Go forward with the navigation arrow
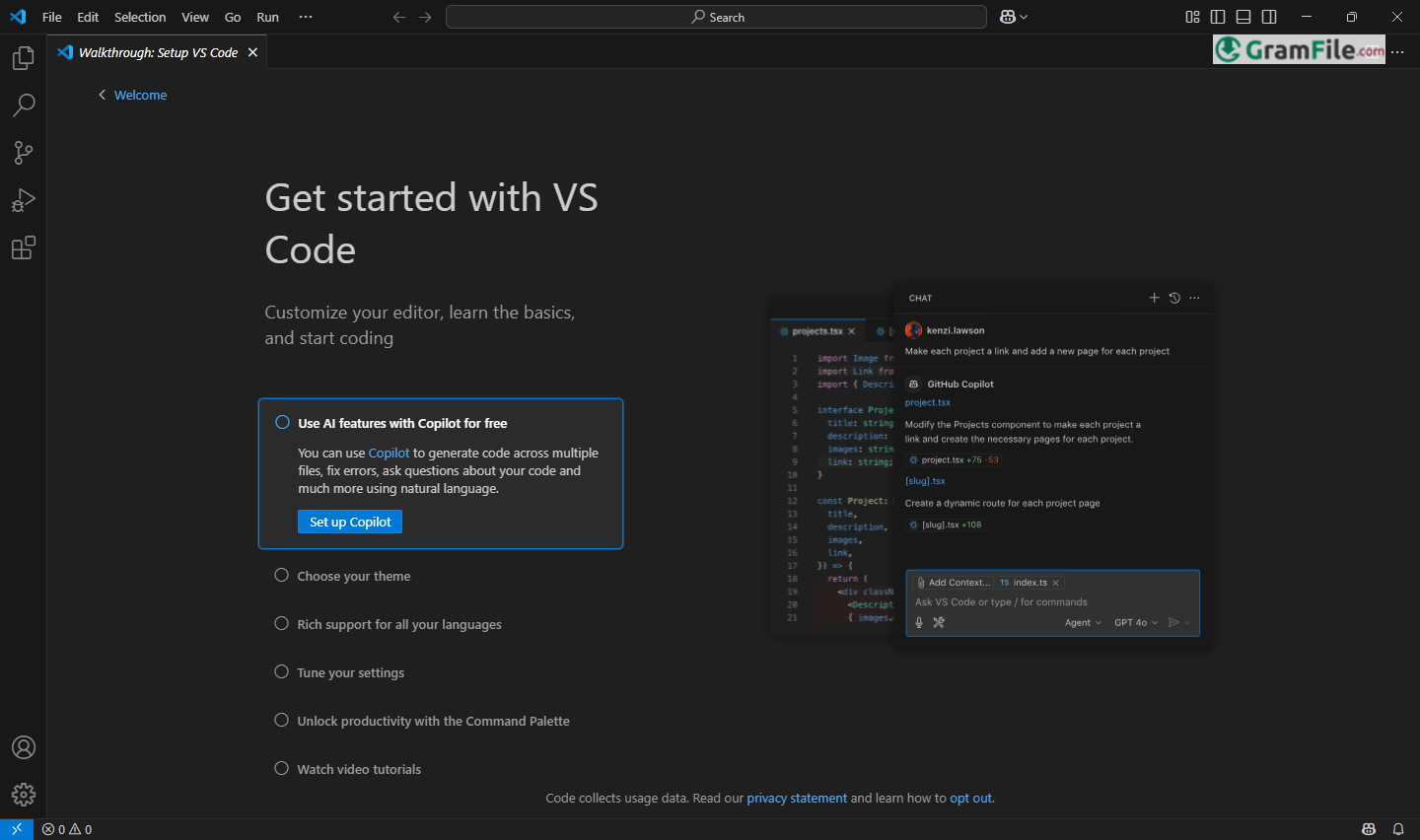This screenshot has height=840, width=1420. (x=425, y=17)
